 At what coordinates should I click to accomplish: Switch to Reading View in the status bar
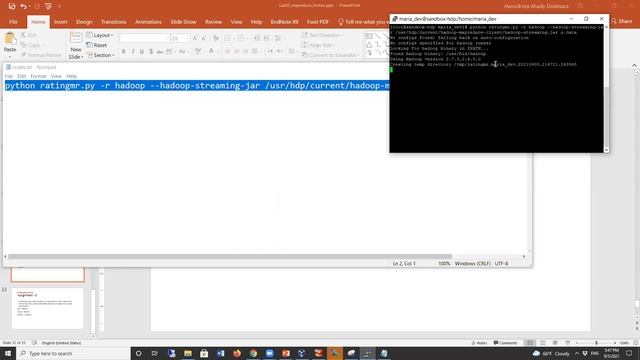click(555, 343)
